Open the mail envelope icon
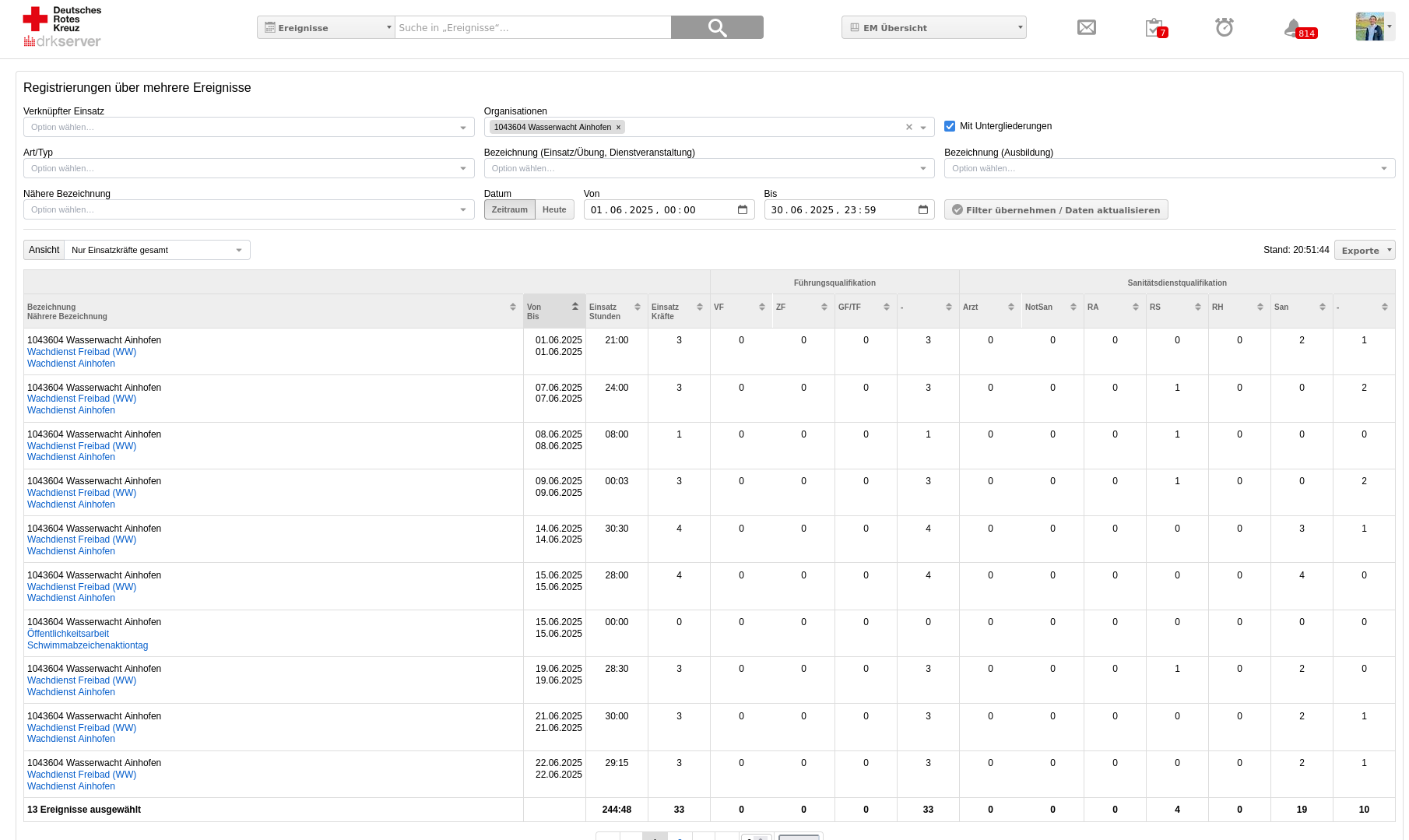 pos(1086,28)
